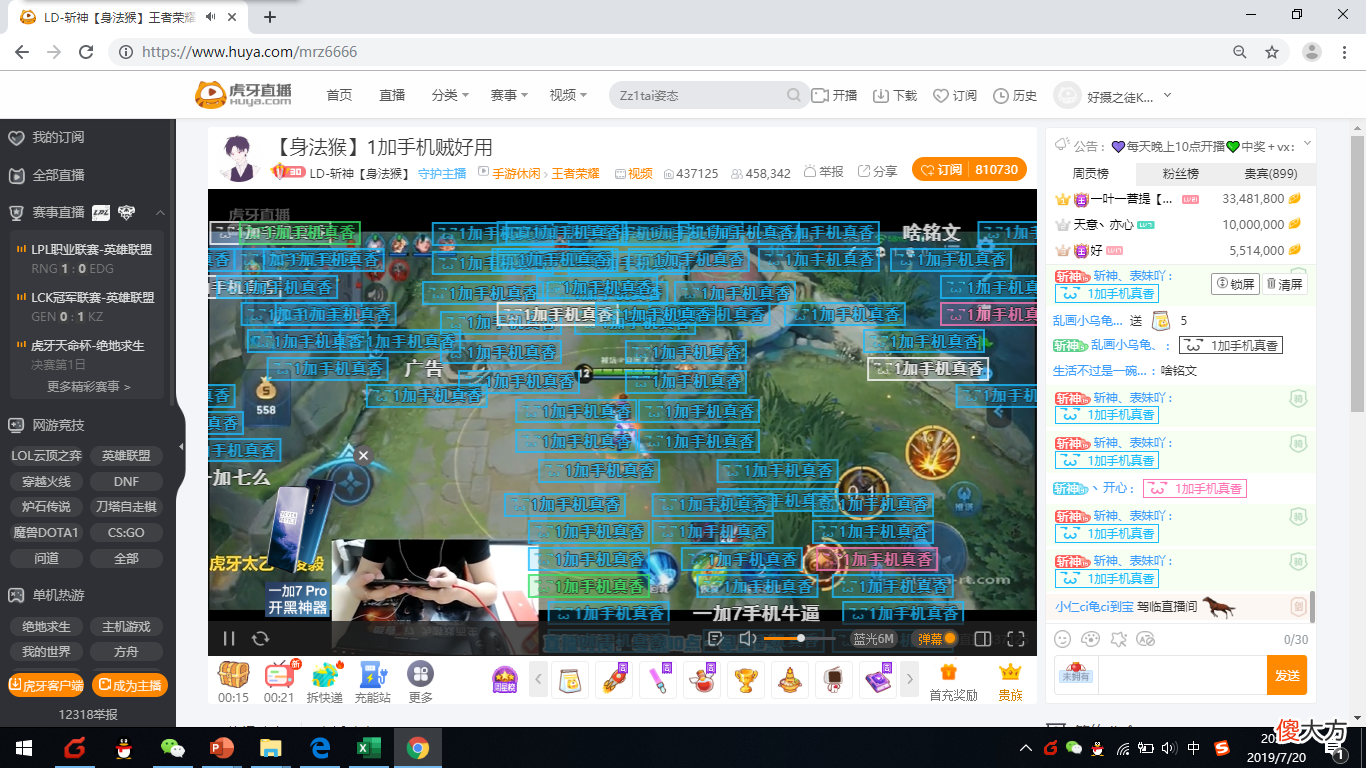Switch to 粉丝榜 ranking tab
1366x768 pixels.
point(1180,173)
